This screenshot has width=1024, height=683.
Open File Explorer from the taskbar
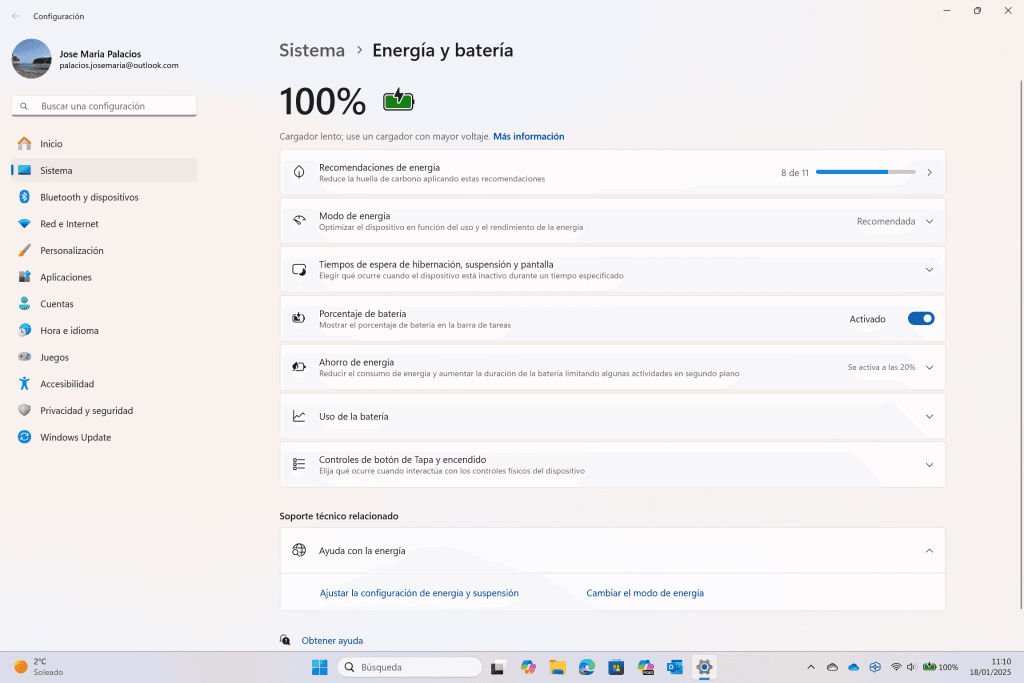557,667
